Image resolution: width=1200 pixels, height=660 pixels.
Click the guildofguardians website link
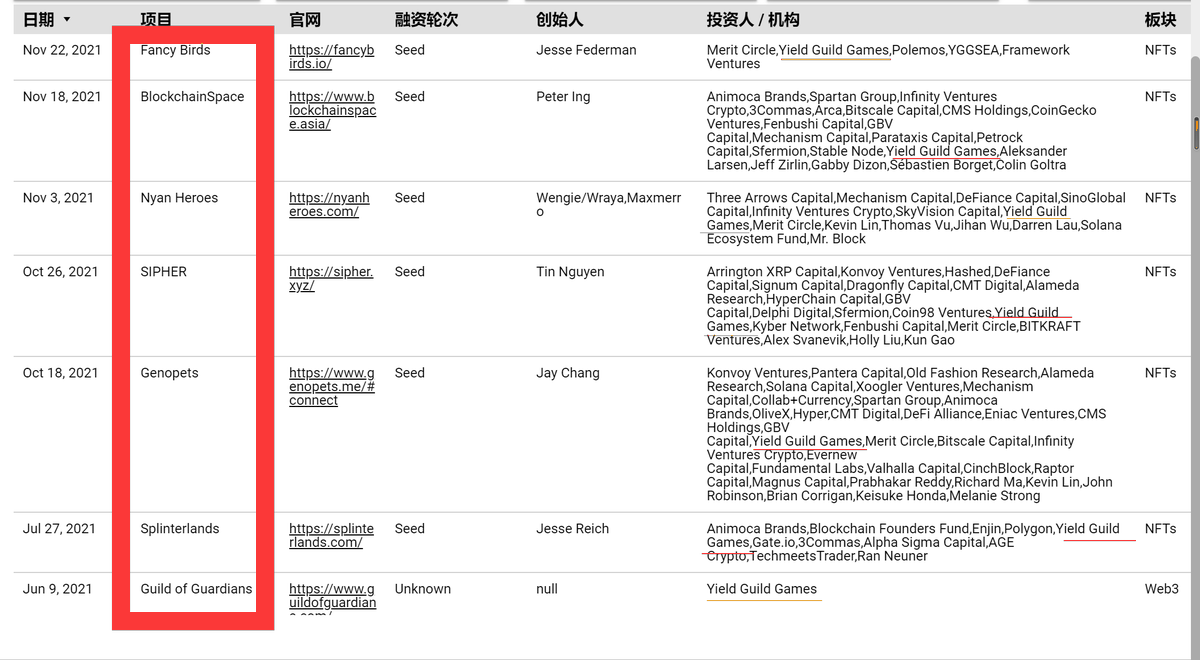tap(332, 596)
